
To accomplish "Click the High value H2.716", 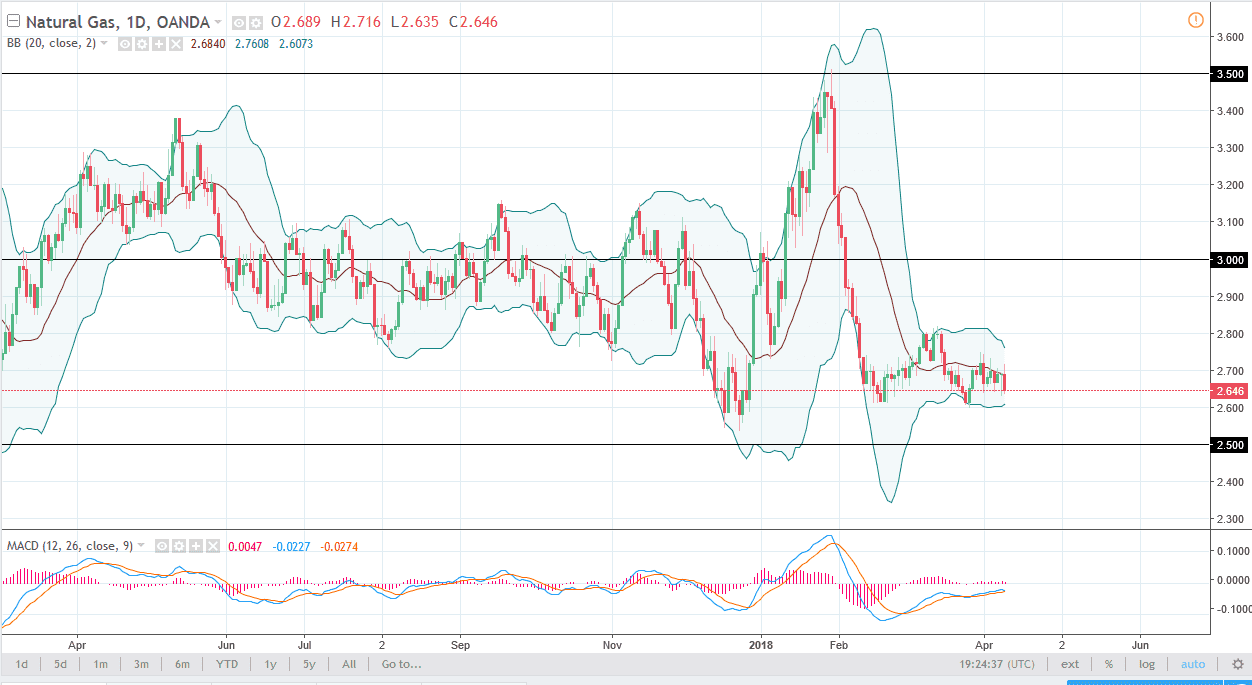I will coord(356,22).
